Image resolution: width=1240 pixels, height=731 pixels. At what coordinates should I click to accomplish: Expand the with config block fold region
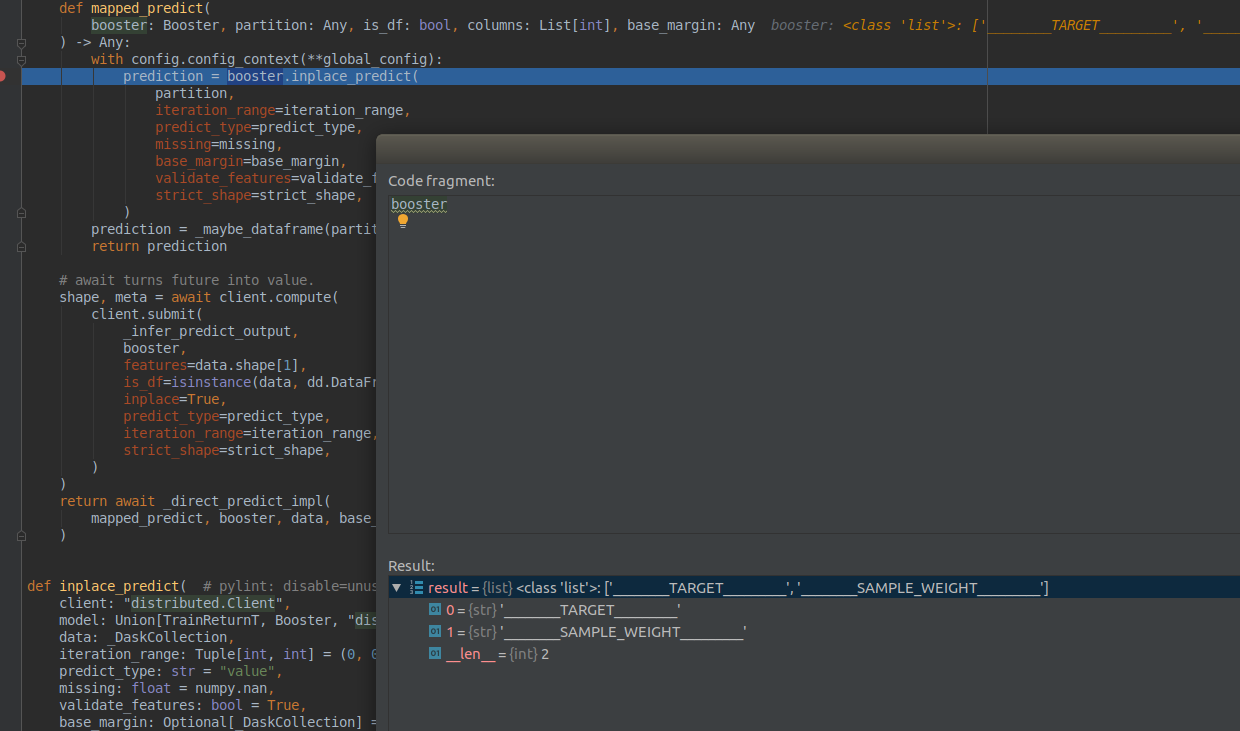coord(20,58)
